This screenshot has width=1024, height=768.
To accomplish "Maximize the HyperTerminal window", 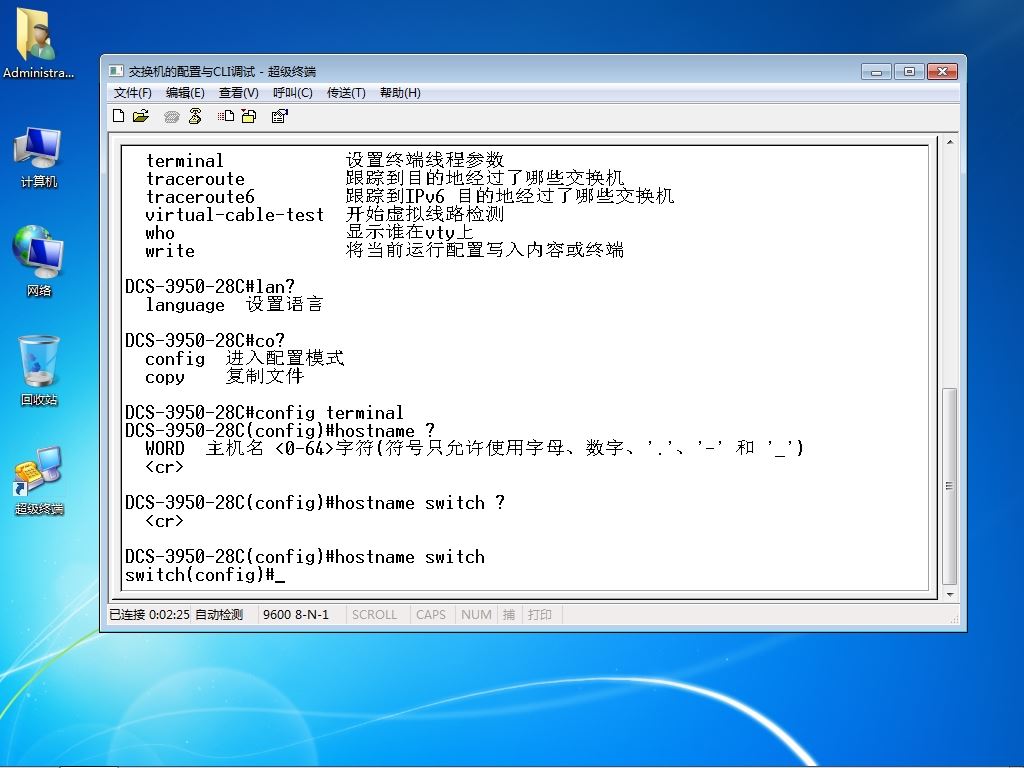I will pos(908,71).
